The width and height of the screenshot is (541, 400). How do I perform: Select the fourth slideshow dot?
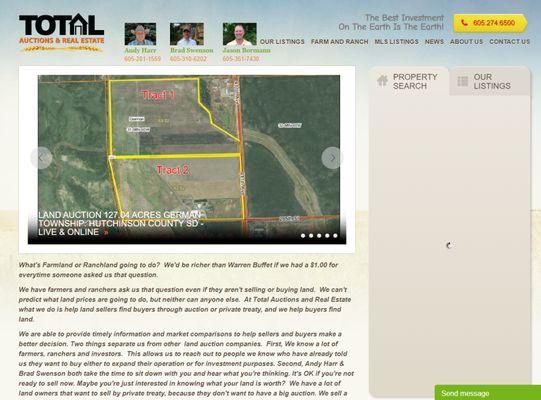click(327, 236)
